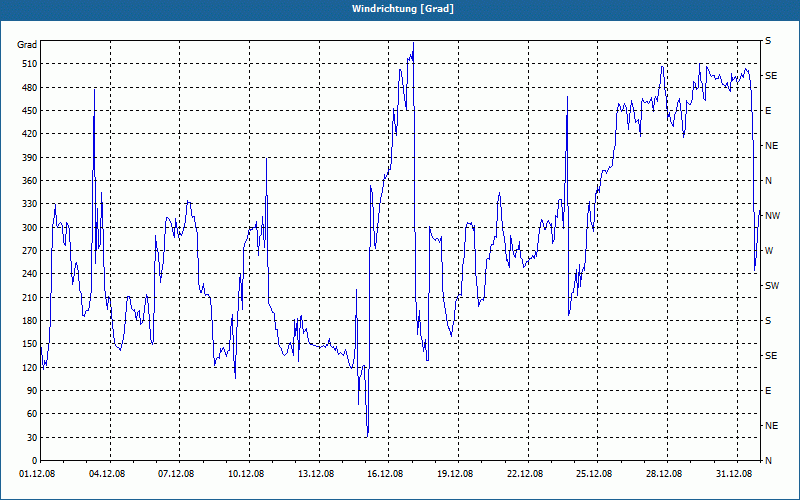This screenshot has width=800, height=500.
Task: Click the "Windrichtung [Grad]" chart title
Action: pyautogui.click(x=403, y=9)
